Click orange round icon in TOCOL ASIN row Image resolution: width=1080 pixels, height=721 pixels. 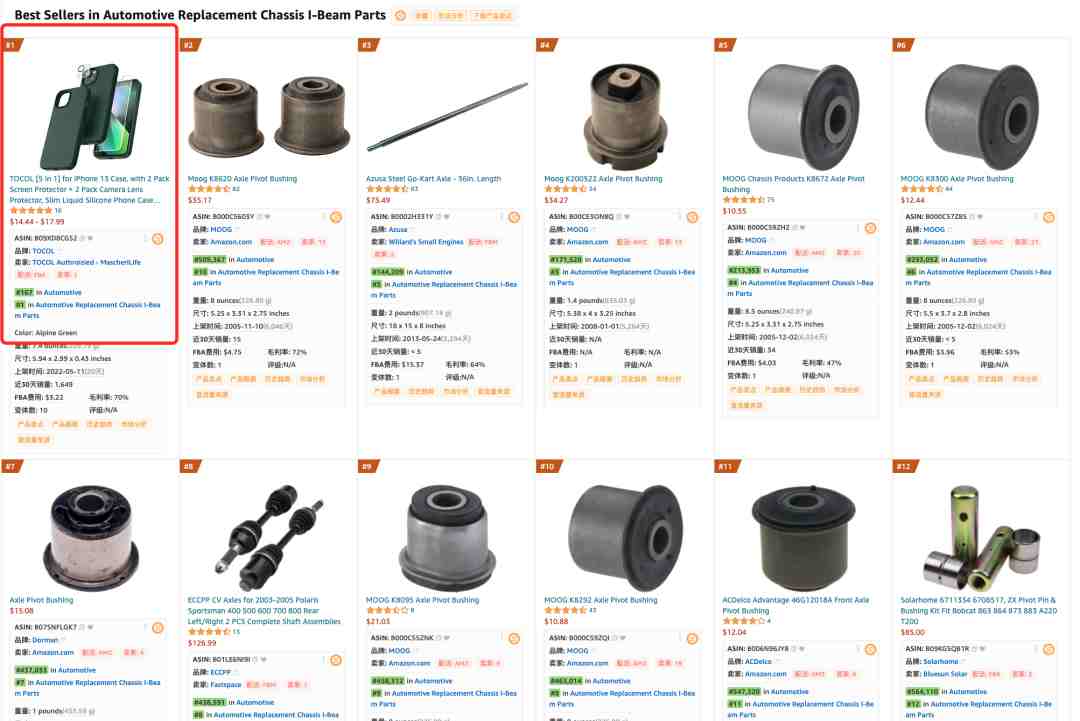click(x=158, y=239)
